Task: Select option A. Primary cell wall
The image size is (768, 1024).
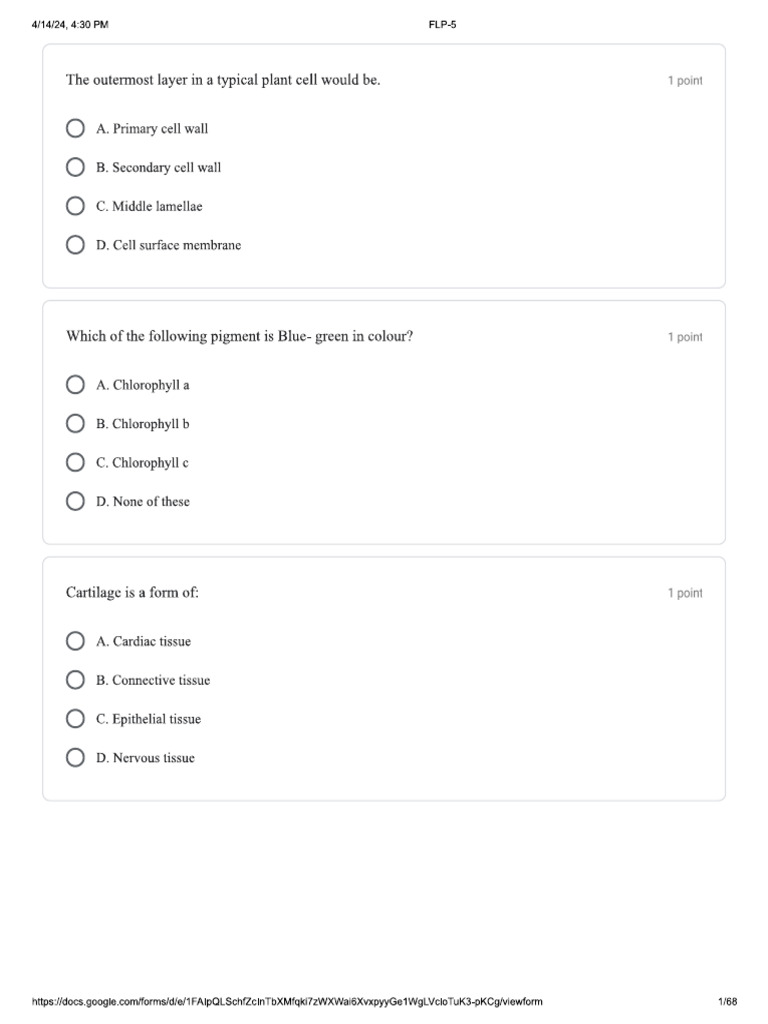Action: tap(76, 129)
